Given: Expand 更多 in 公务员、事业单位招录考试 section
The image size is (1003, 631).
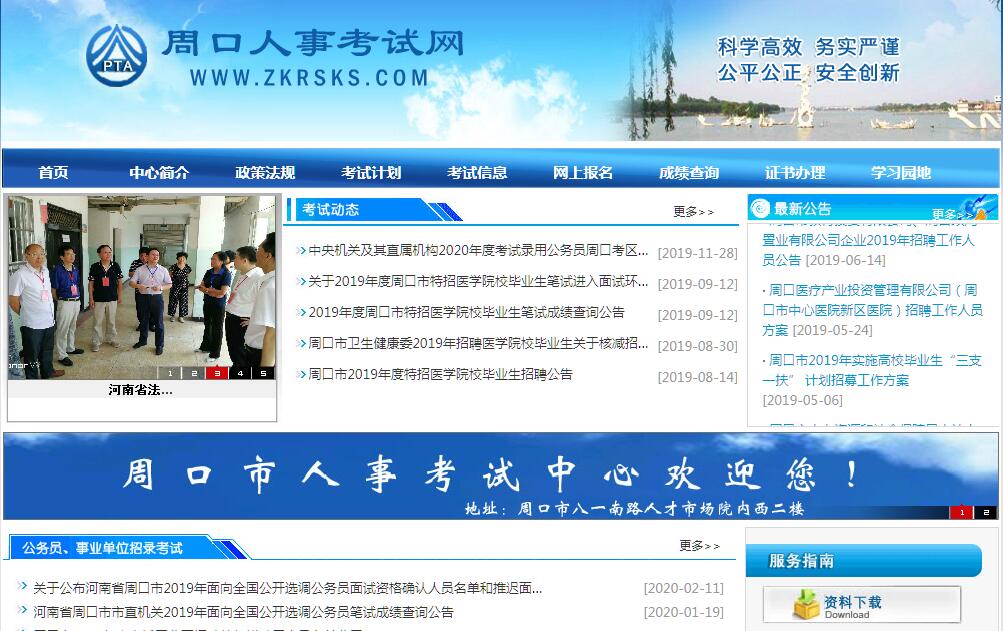Looking at the screenshot, I should tap(699, 546).
